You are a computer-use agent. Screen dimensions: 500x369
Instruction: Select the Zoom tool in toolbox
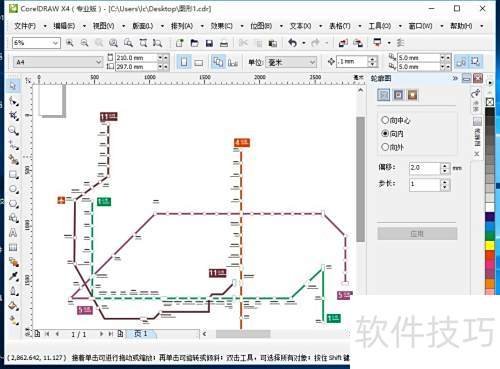pyautogui.click(x=13, y=130)
